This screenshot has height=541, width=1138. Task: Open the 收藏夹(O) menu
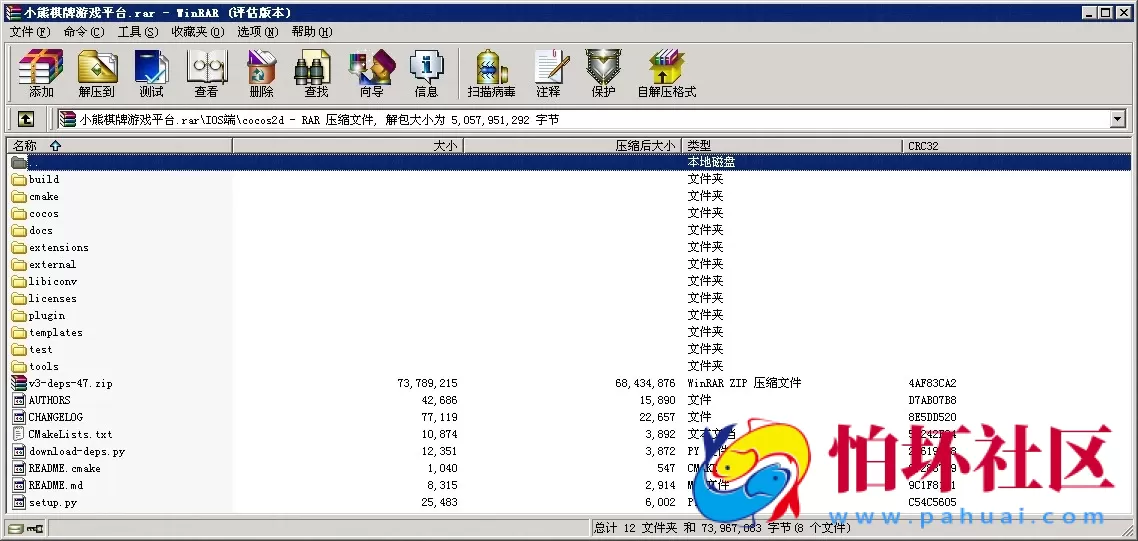(198, 32)
